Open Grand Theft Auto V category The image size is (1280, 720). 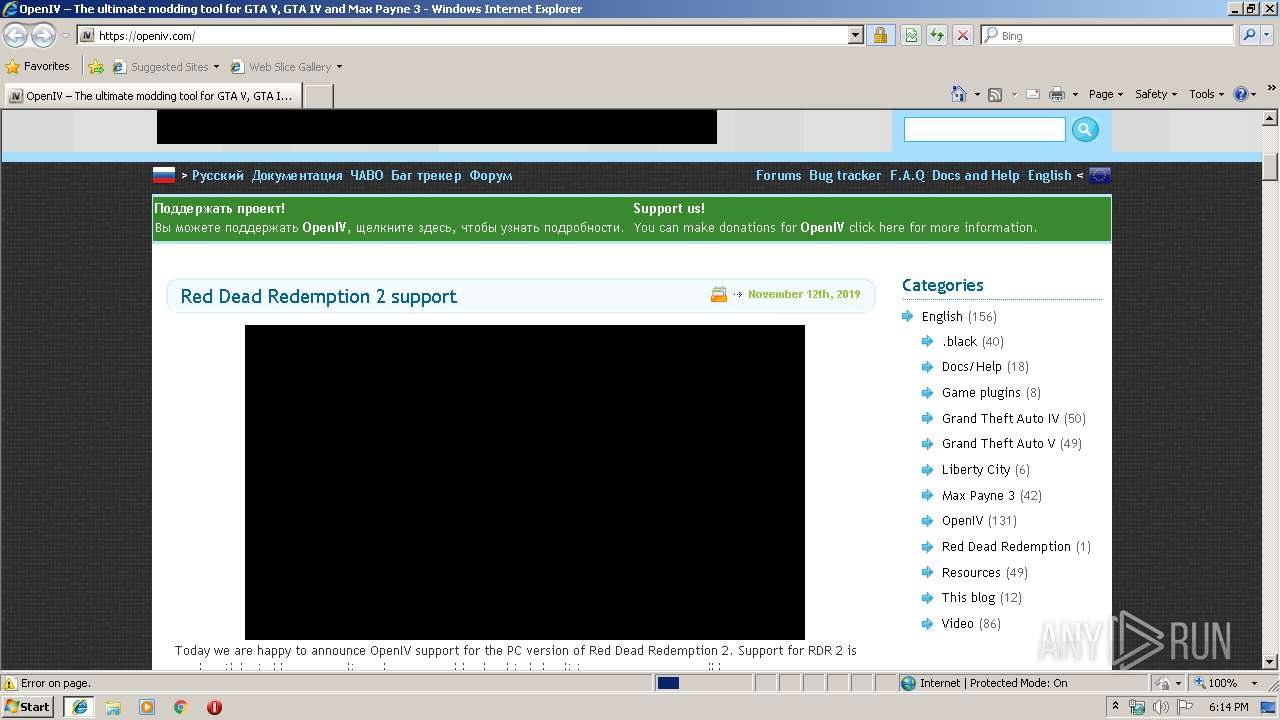(998, 443)
